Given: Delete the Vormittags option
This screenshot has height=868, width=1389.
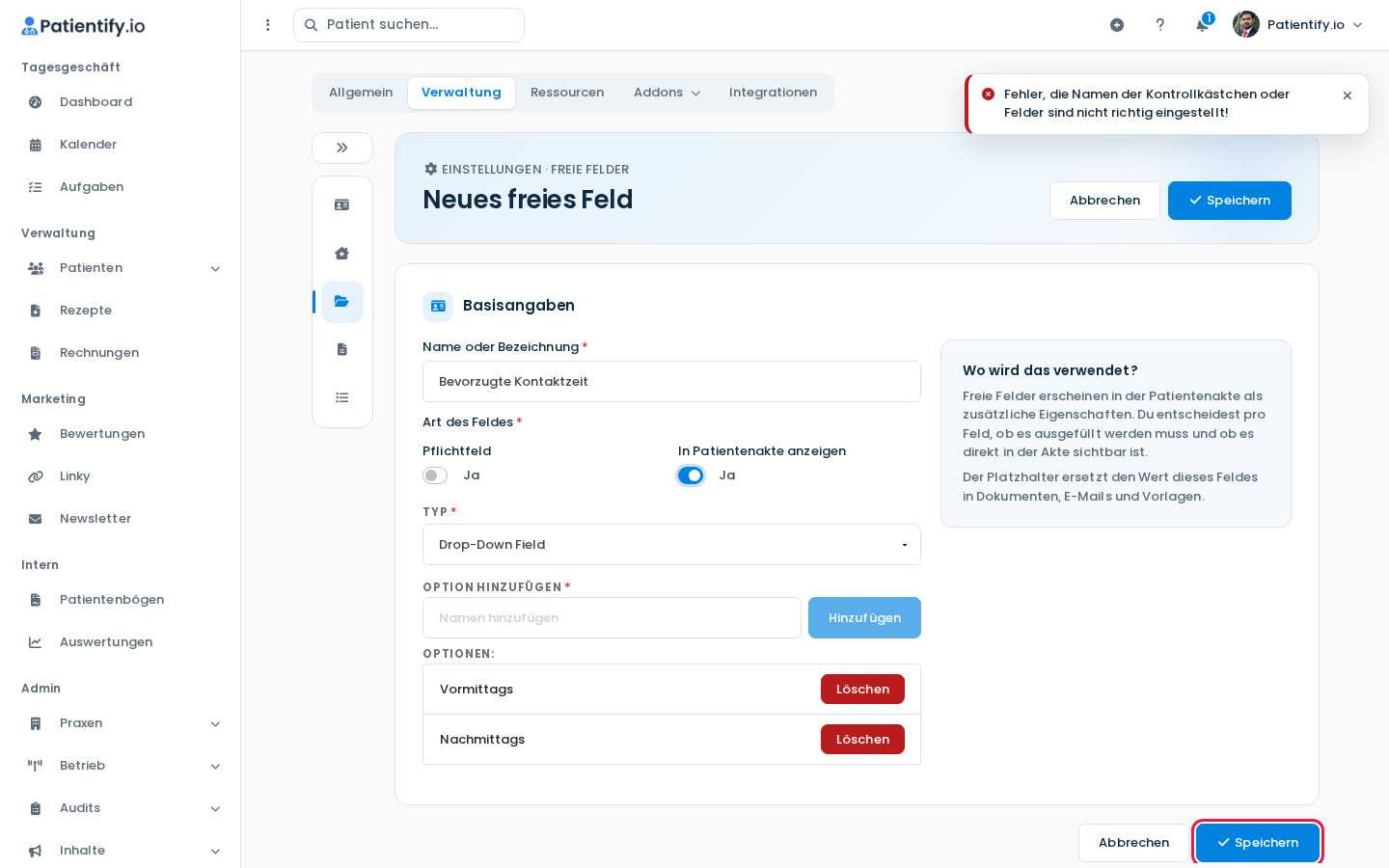Looking at the screenshot, I should [x=862, y=690].
